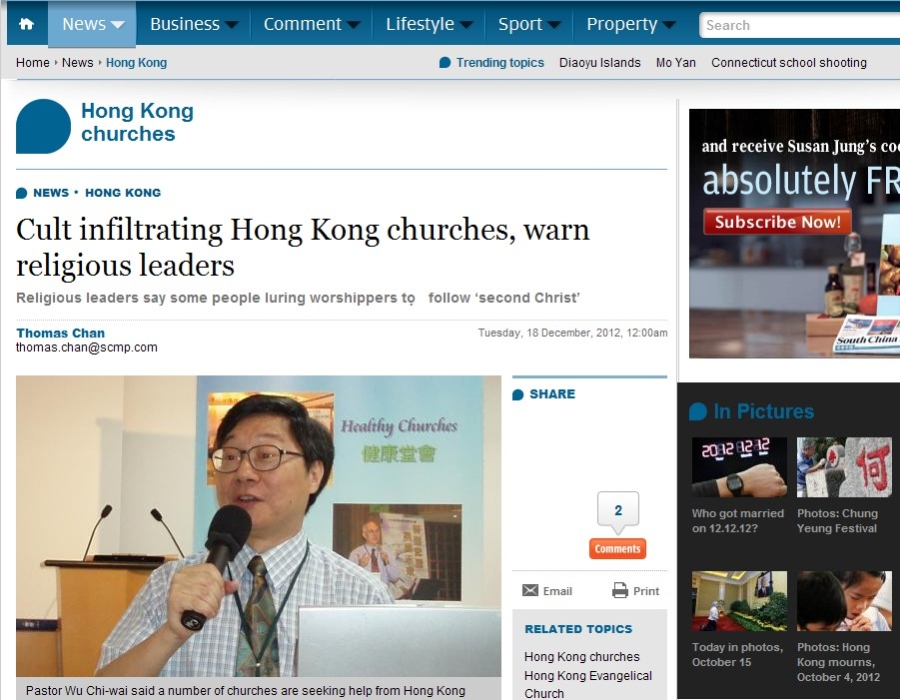900x700 pixels.
Task: Go to the Home icon in navbar
Action: [x=26, y=24]
